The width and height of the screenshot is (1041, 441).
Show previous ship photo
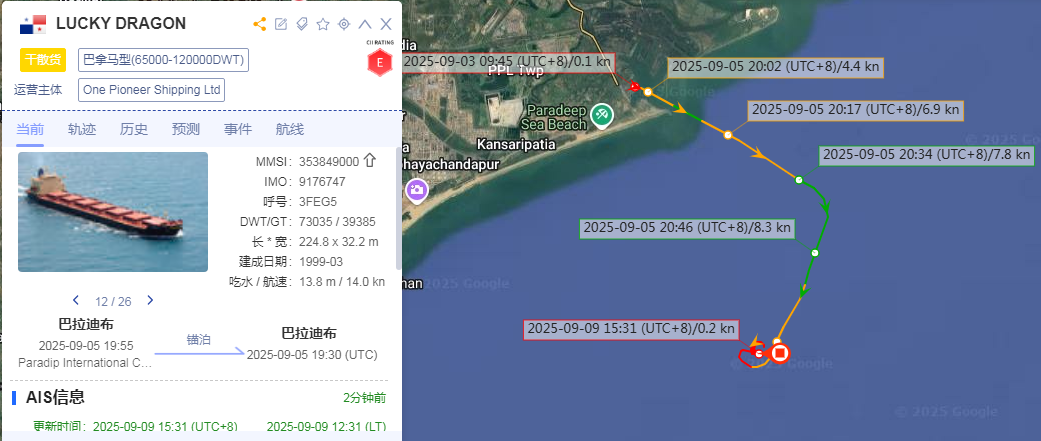click(76, 300)
